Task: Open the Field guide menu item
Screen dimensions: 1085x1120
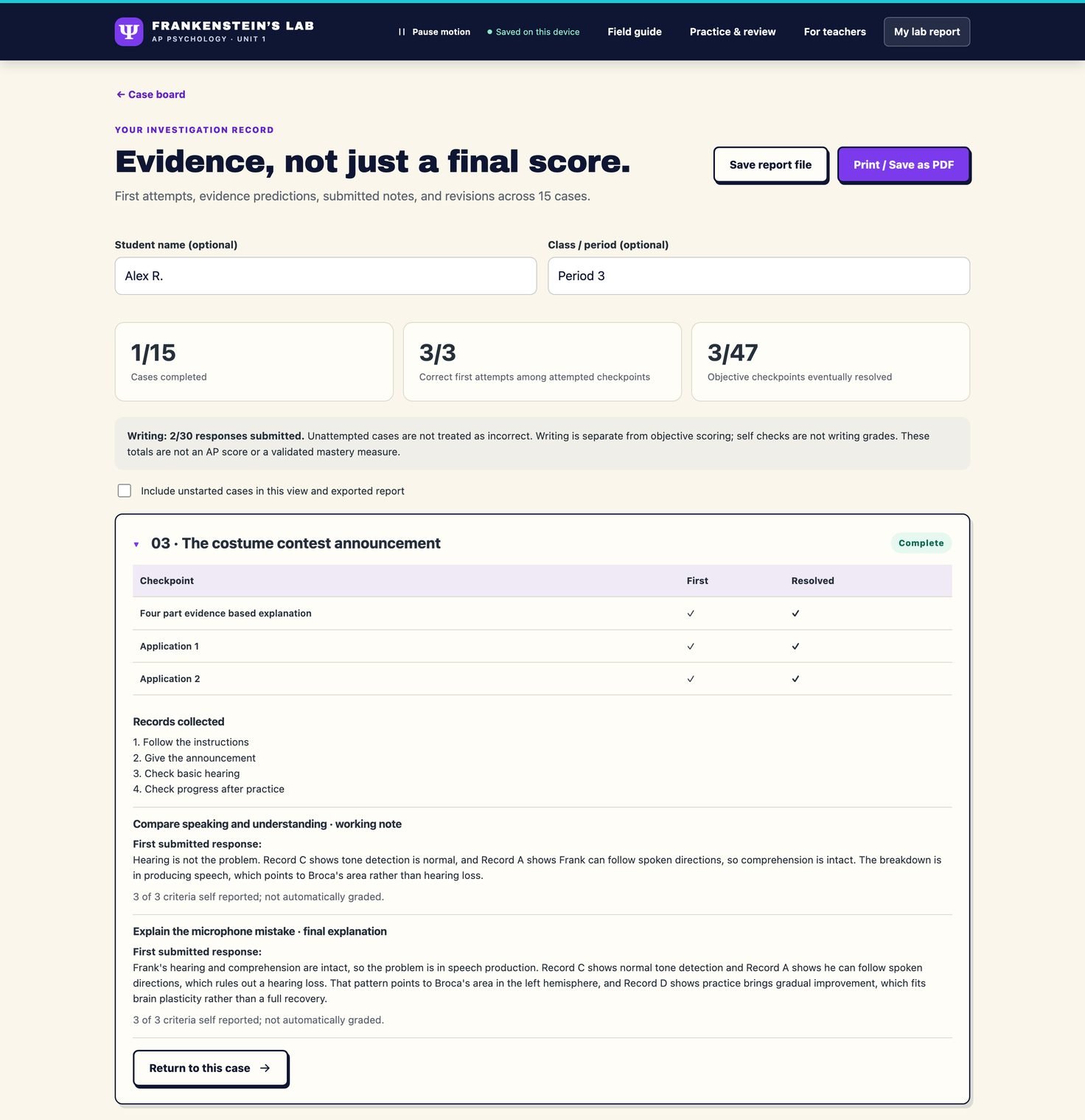Action: [x=635, y=32]
